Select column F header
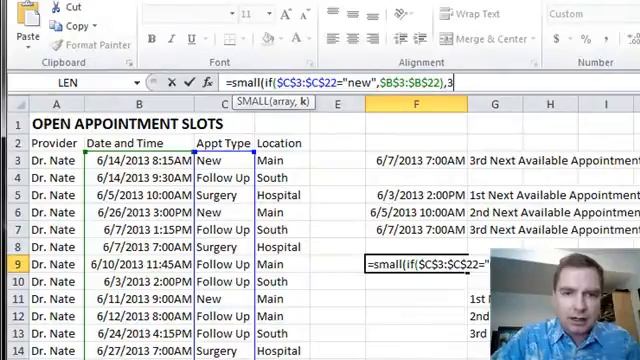The height and width of the screenshot is (360, 640). pyautogui.click(x=416, y=104)
